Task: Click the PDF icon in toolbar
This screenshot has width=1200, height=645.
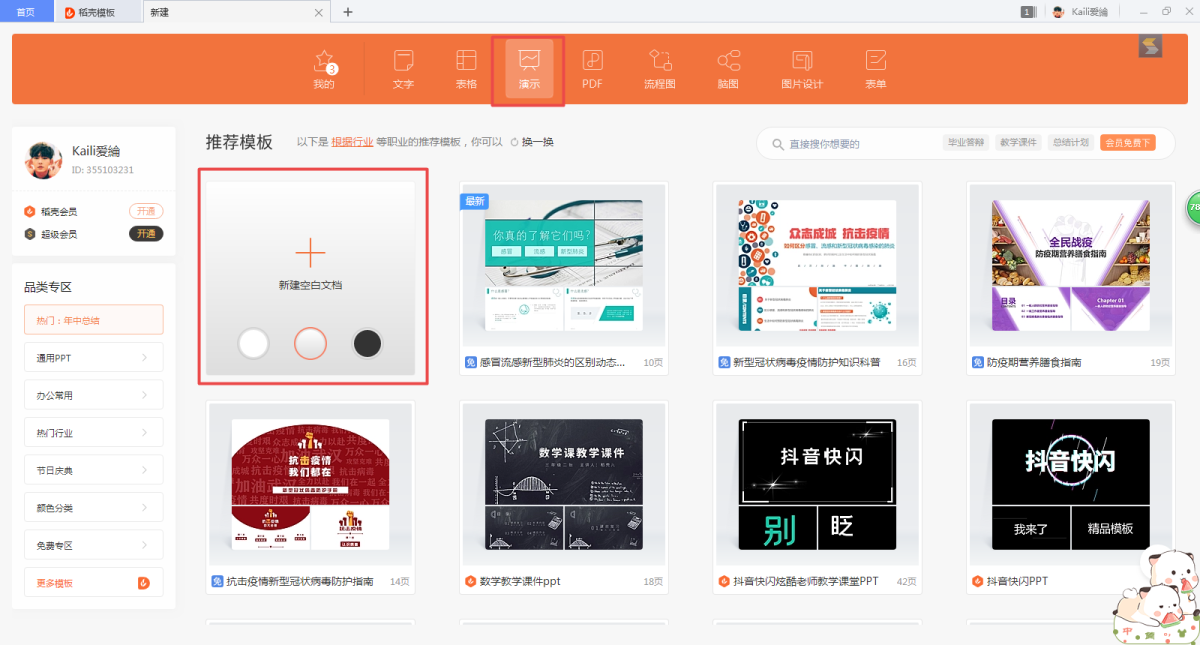Action: (592, 69)
